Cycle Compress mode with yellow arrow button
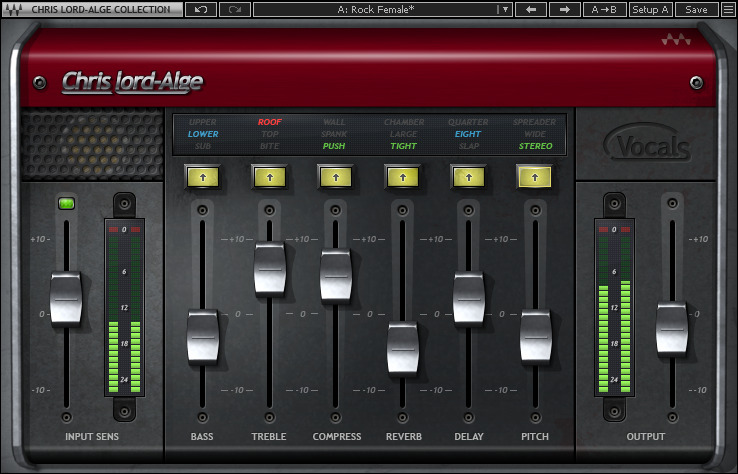 point(336,178)
